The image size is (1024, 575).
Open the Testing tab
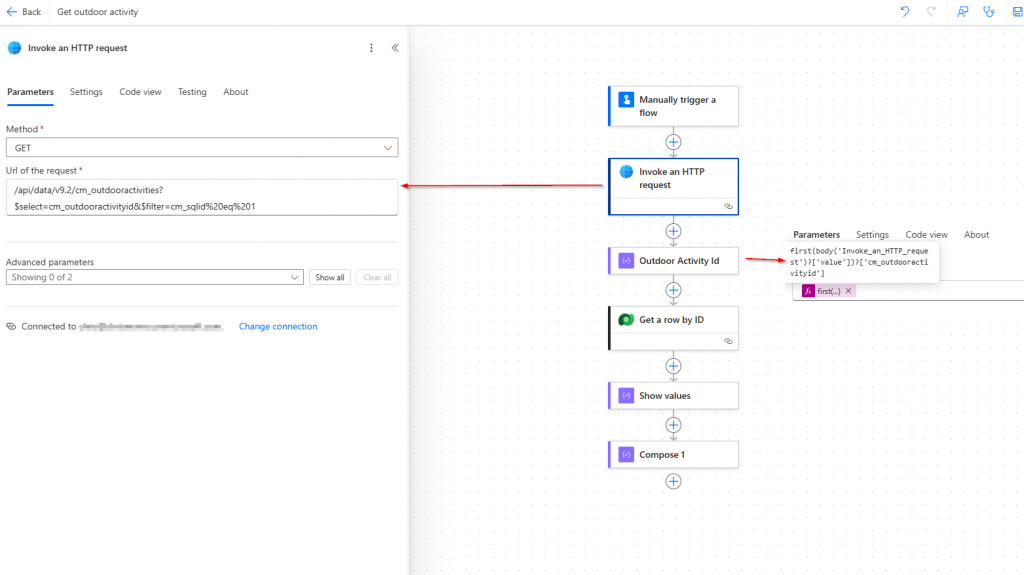tap(192, 92)
